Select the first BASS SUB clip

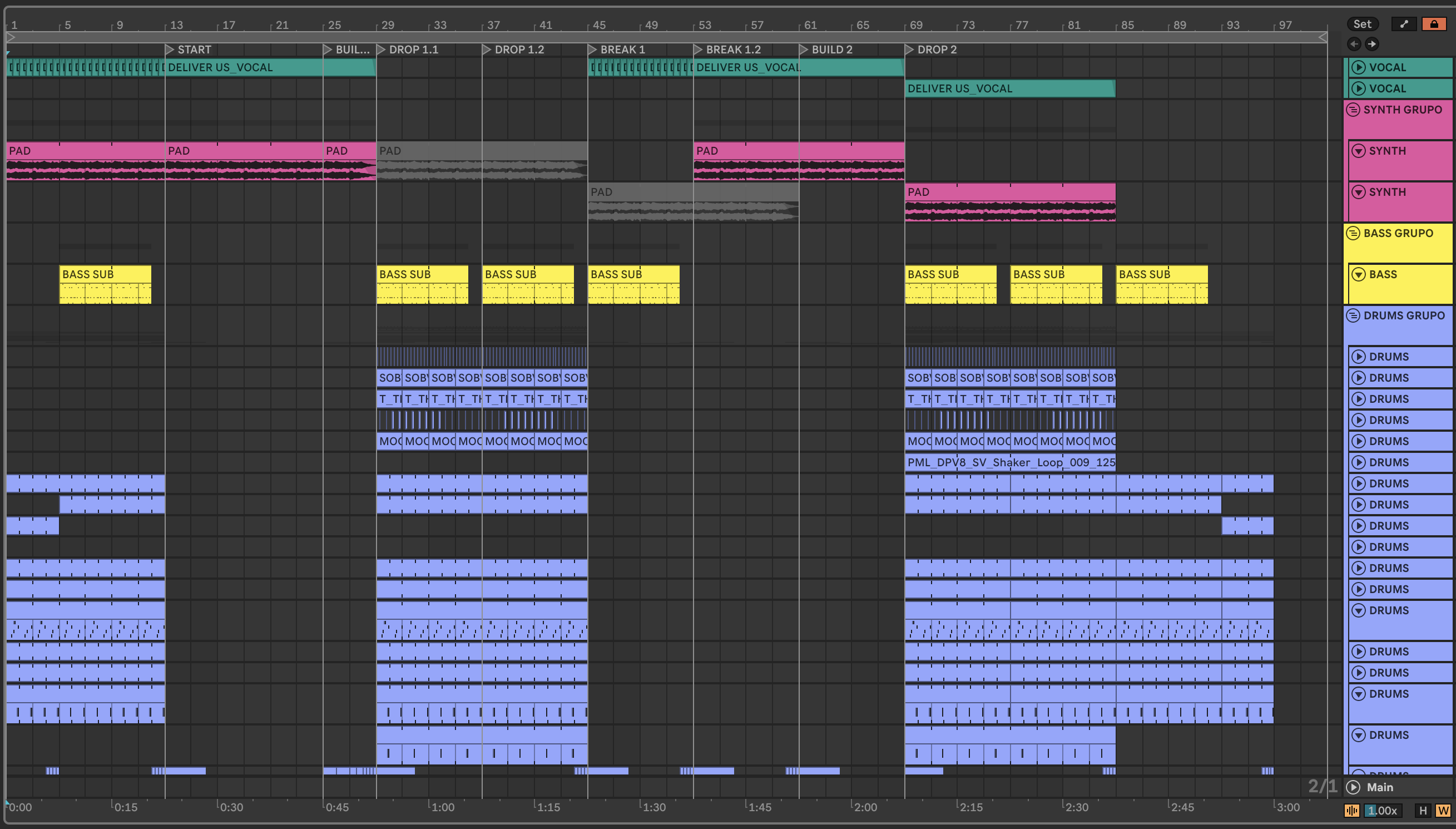point(105,274)
